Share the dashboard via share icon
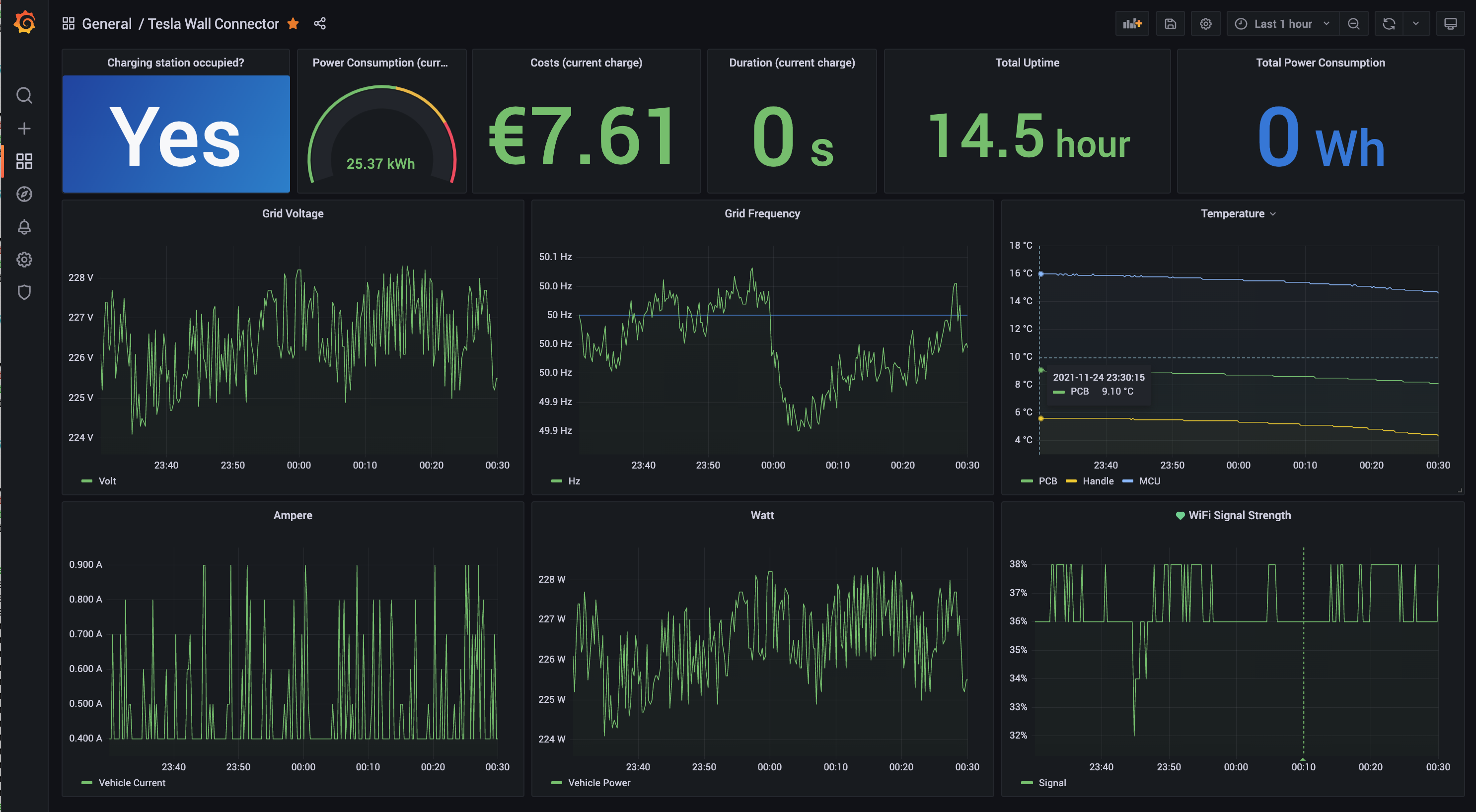Viewport: 1476px width, 812px height. coord(320,23)
